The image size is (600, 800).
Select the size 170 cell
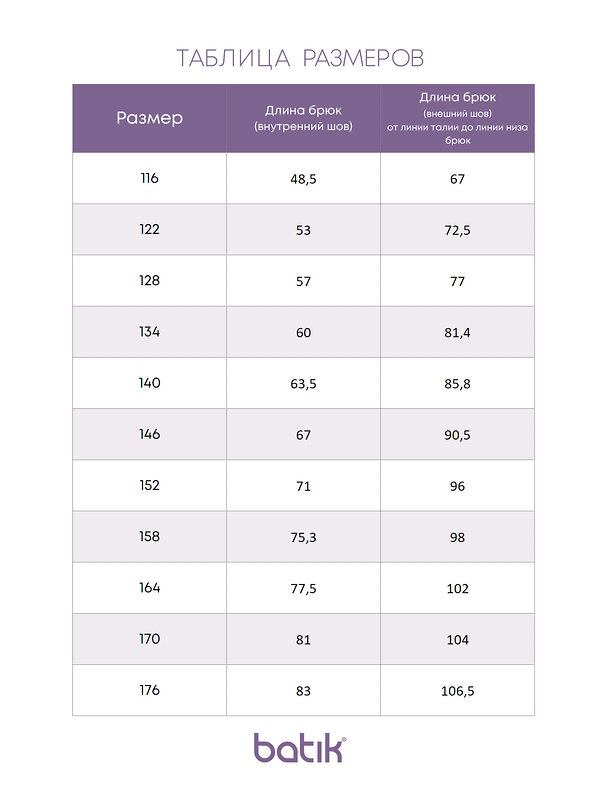149,639
